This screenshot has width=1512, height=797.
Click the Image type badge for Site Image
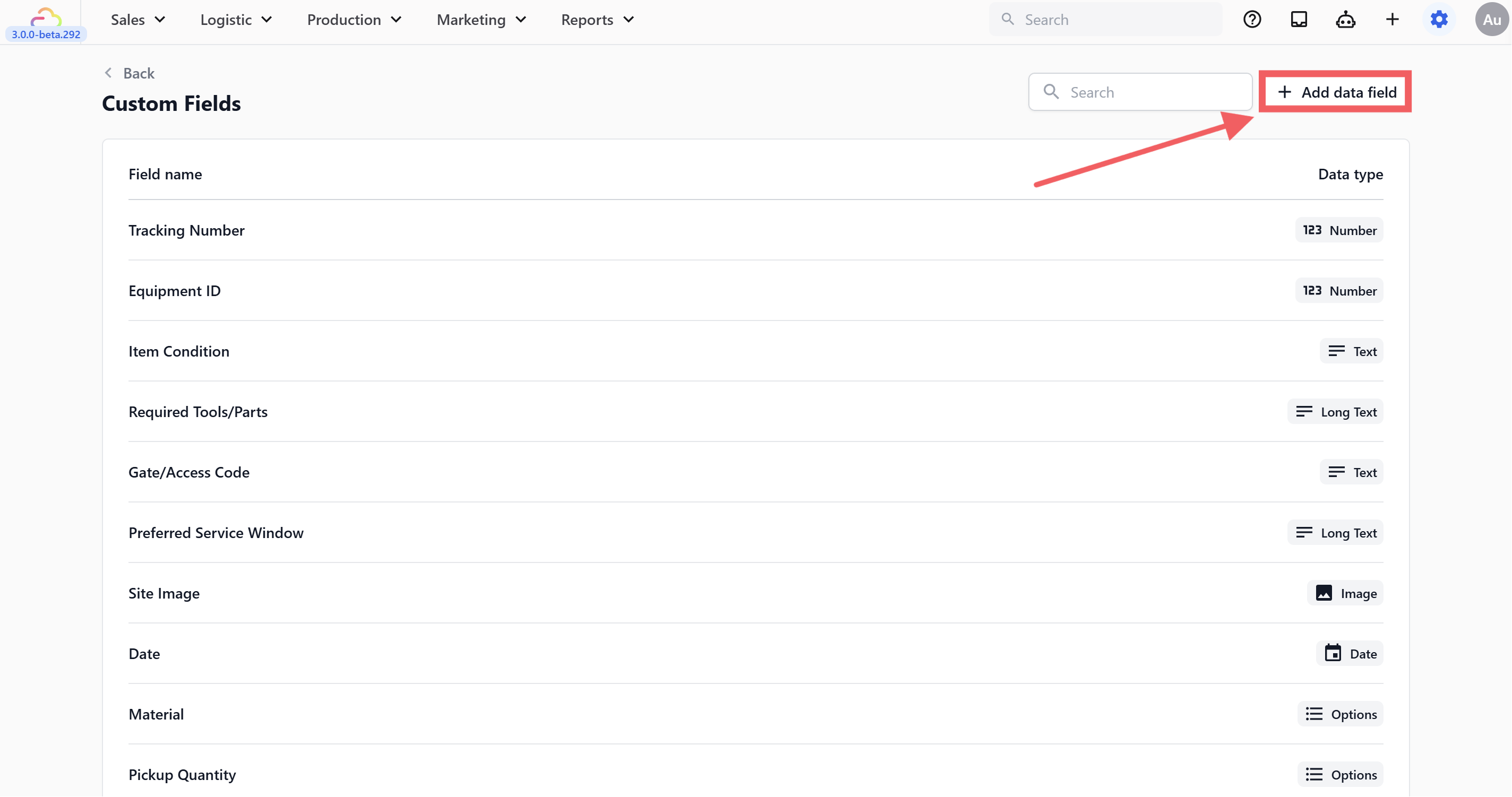[x=1345, y=593]
